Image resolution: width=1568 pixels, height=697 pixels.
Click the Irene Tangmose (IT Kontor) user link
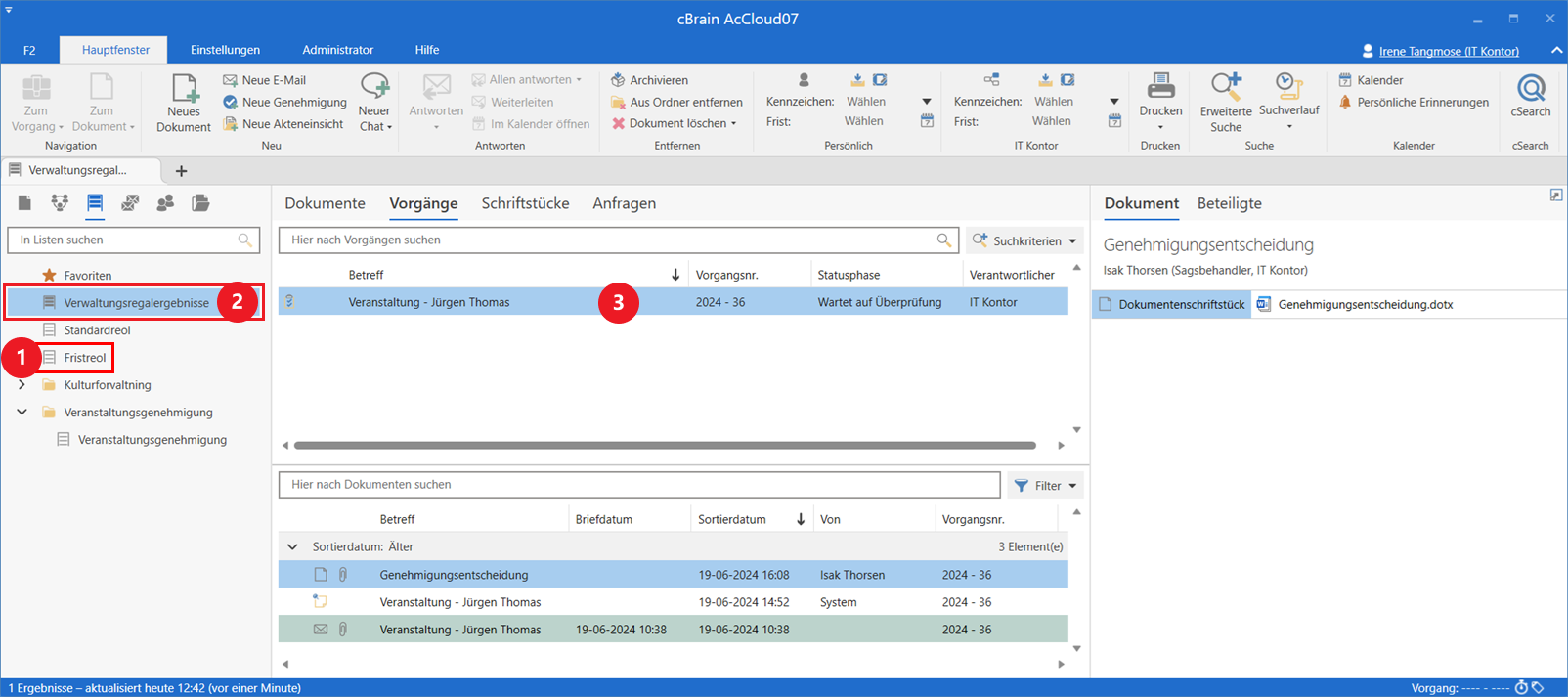pos(1449,51)
